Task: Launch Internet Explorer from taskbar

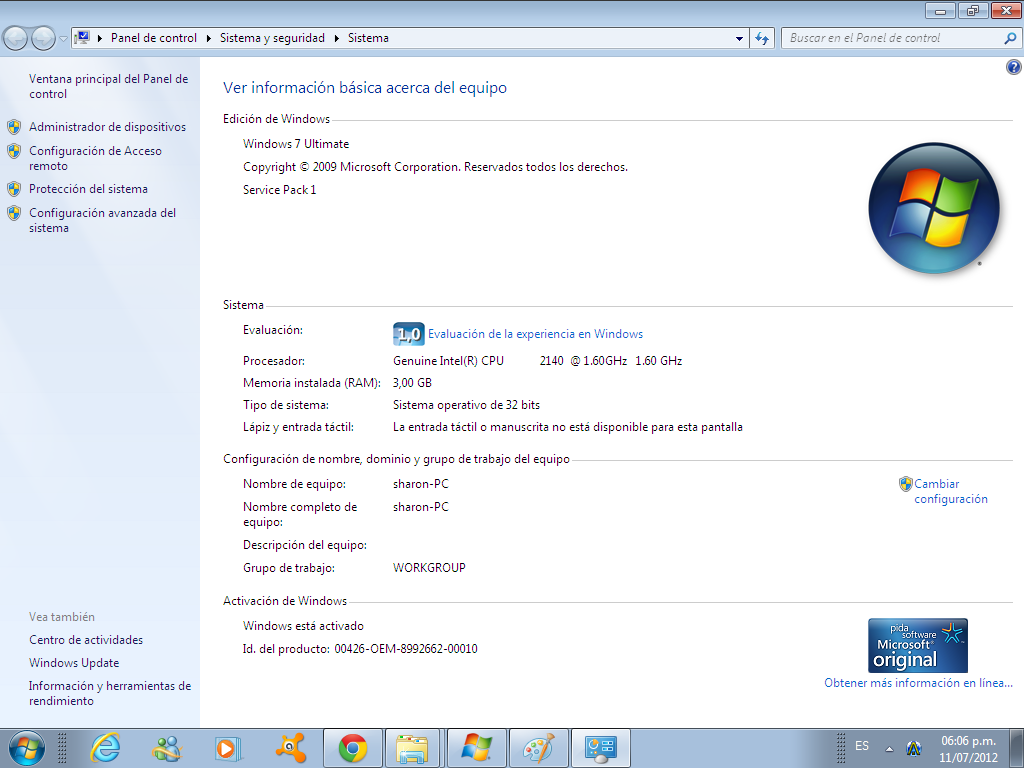Action: [x=106, y=748]
